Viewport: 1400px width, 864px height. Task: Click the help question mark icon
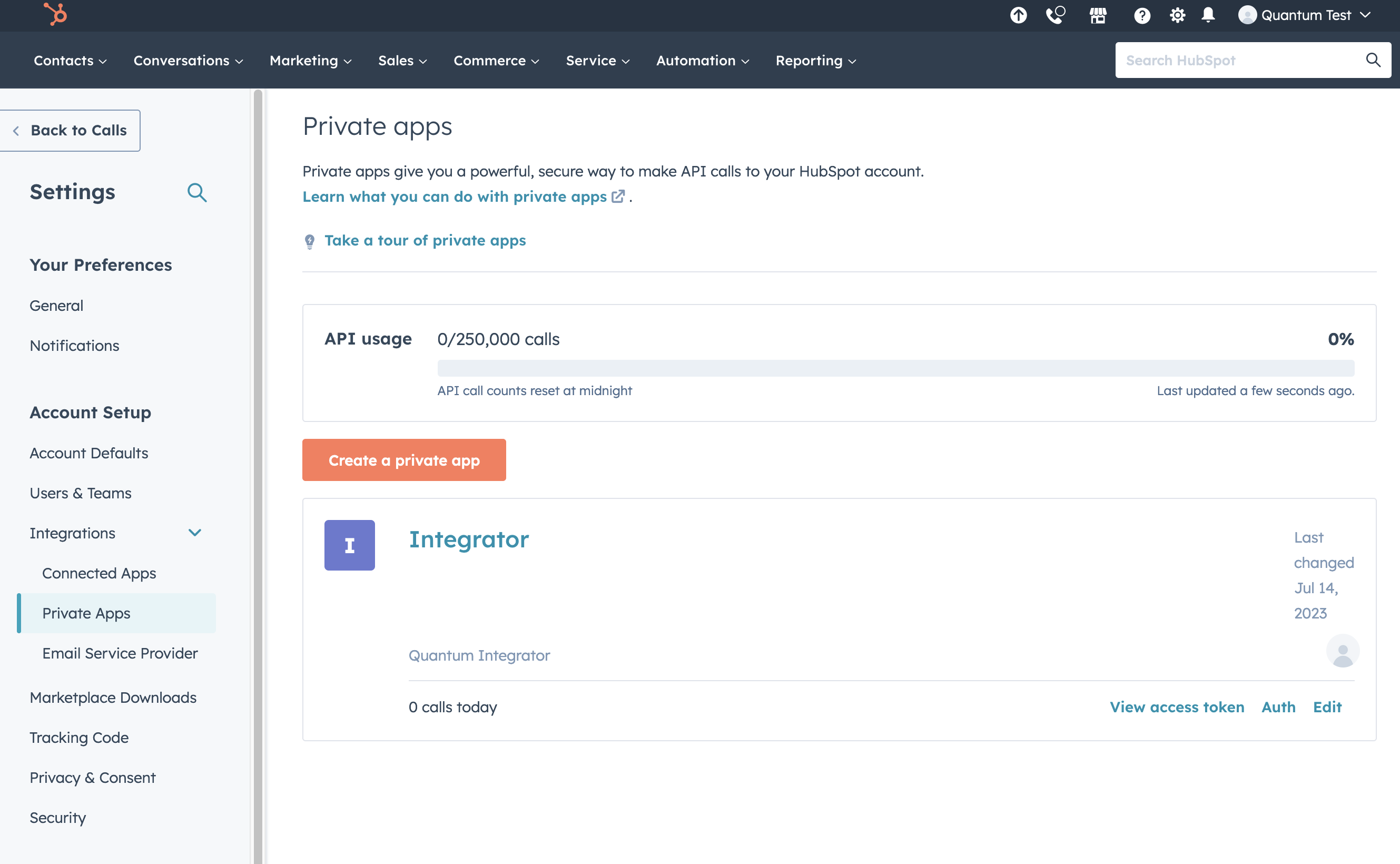click(1141, 15)
